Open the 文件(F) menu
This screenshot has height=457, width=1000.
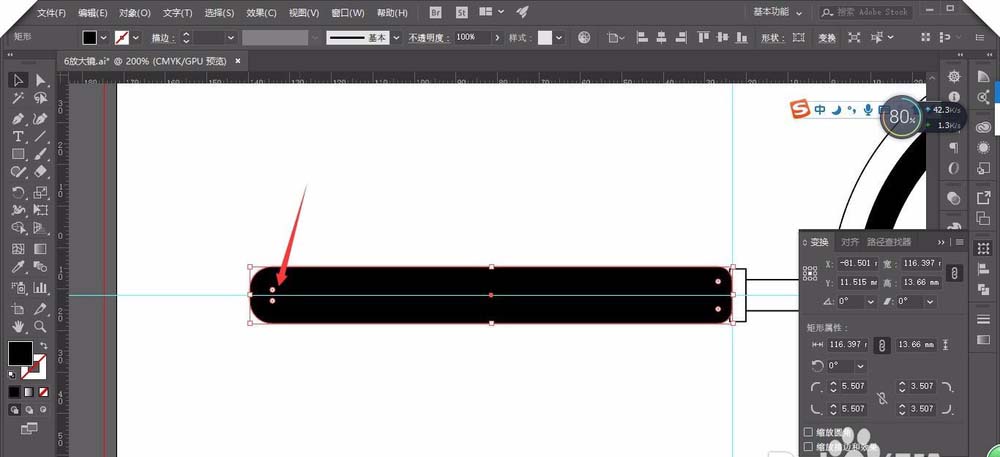coord(52,13)
